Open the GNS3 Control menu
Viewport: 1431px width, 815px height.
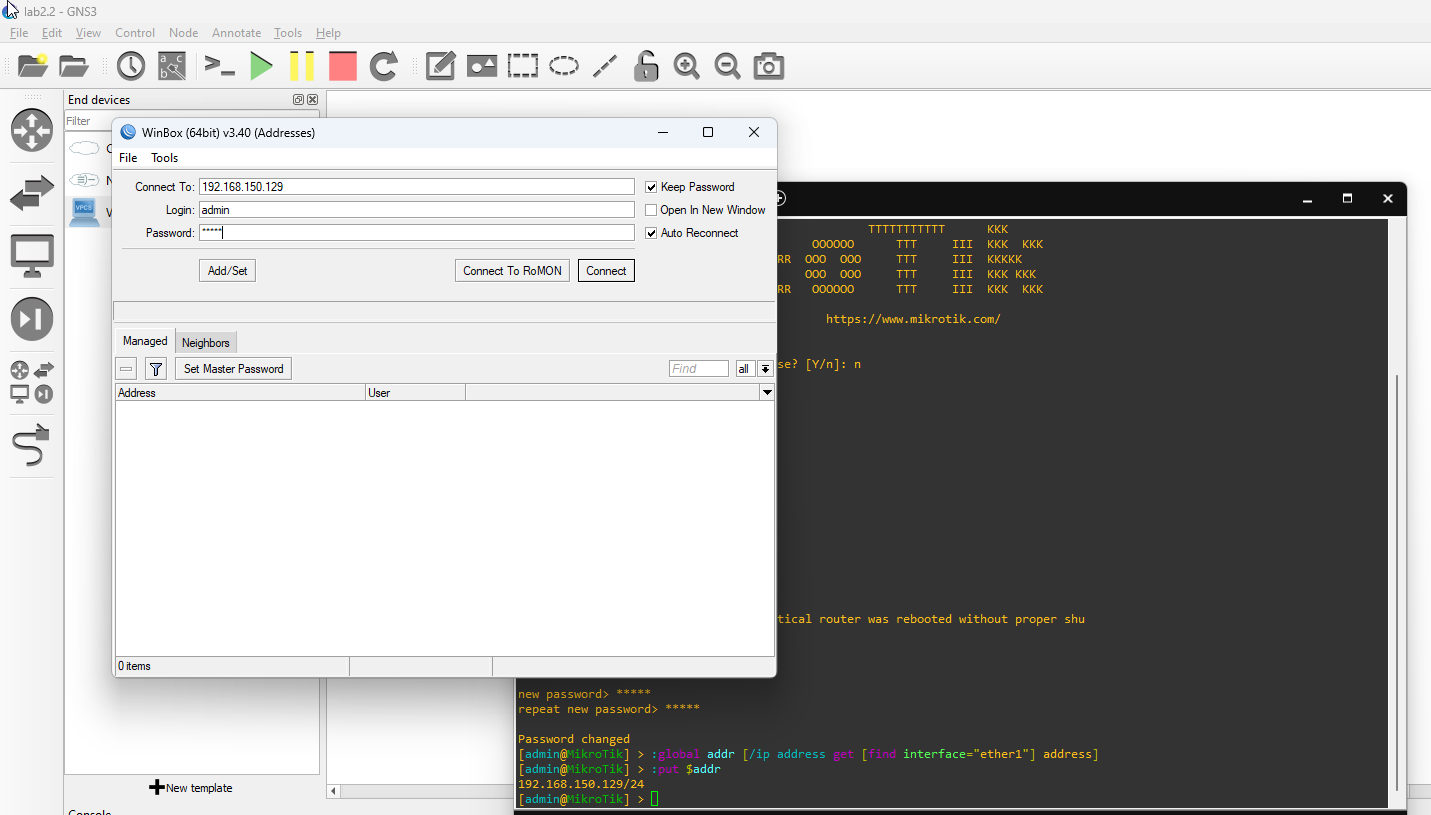pyautogui.click(x=135, y=33)
